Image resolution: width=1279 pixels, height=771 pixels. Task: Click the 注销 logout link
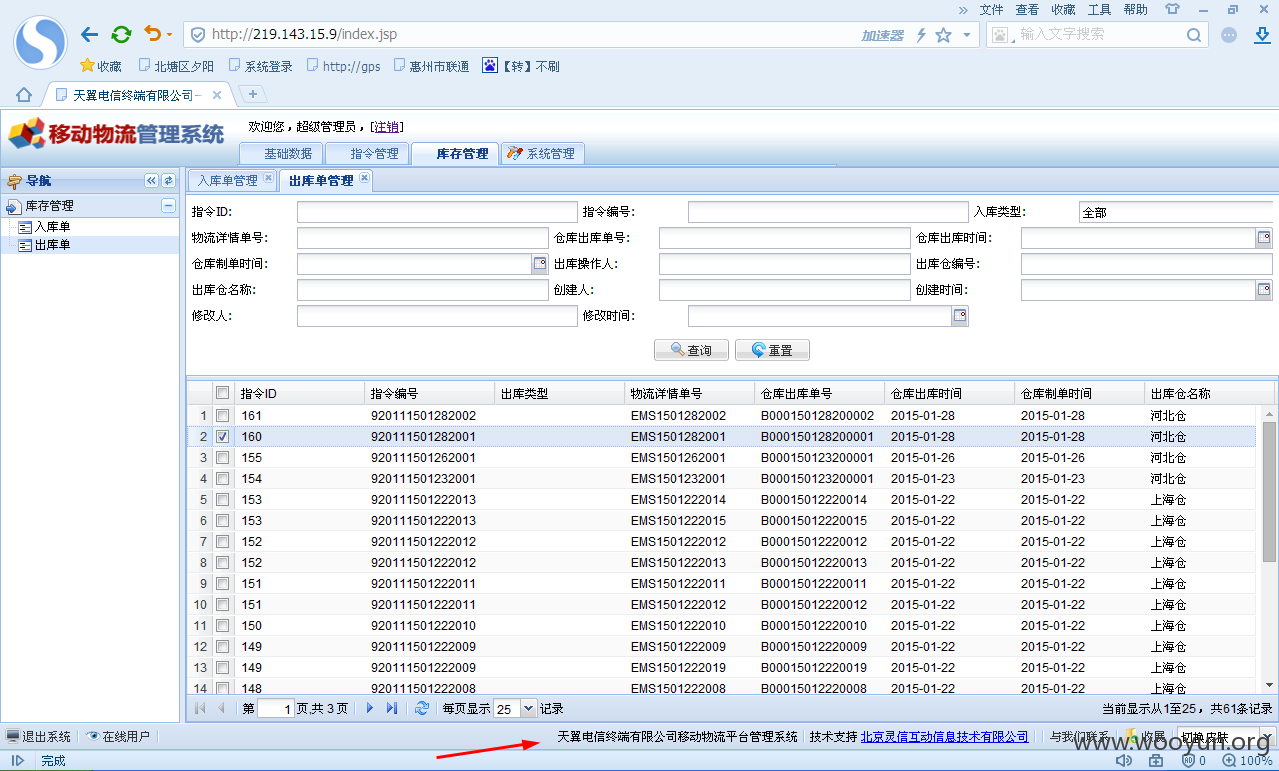[x=387, y=126]
